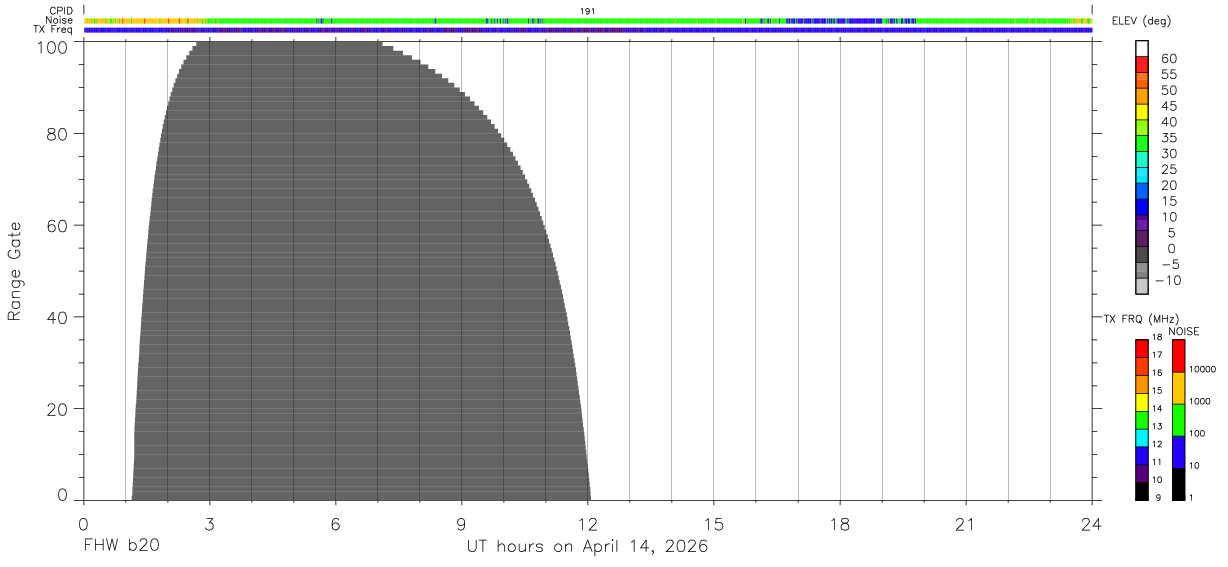Click the 'FHW b20' radar label
Viewport: 1228px width, 567px height.
120,547
